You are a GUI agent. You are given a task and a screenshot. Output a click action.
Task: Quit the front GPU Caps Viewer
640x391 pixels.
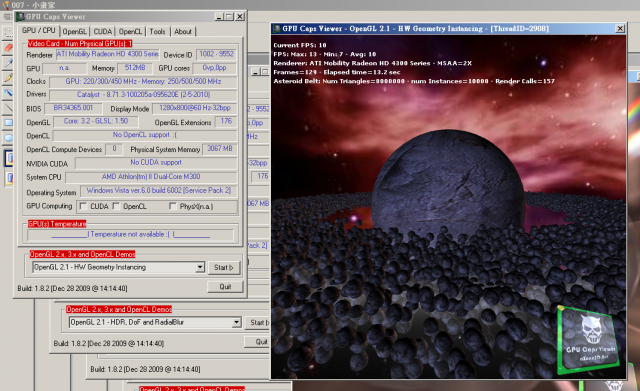(x=225, y=287)
